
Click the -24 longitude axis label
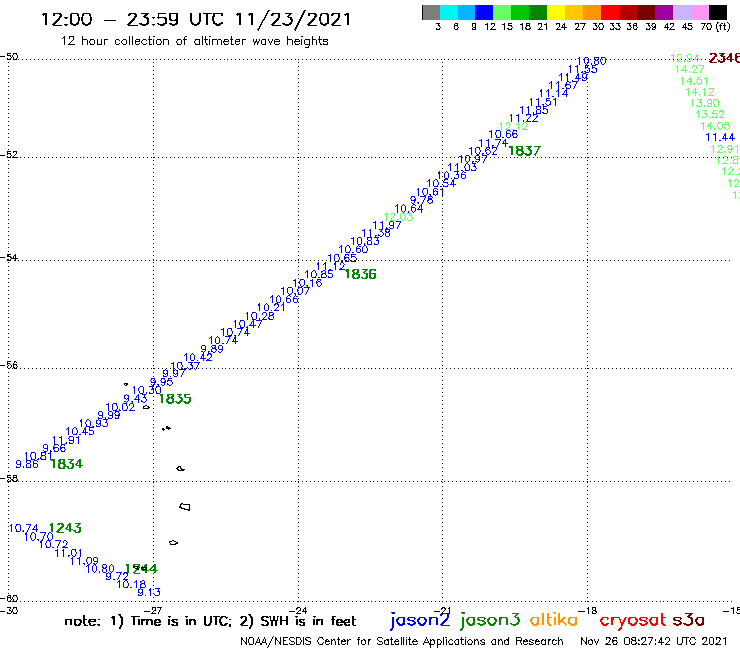[x=298, y=610]
